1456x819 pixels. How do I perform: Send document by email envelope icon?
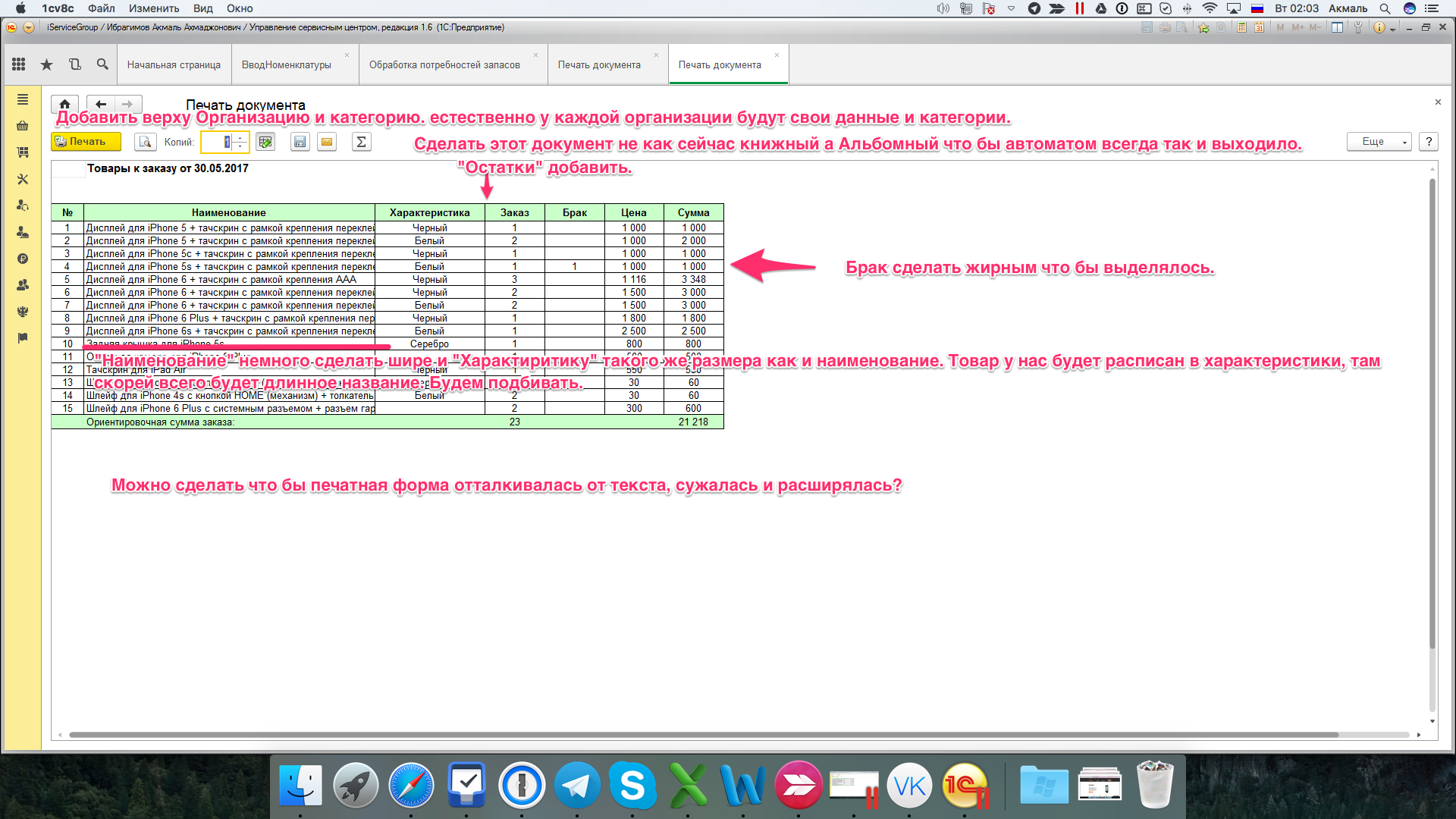327,142
